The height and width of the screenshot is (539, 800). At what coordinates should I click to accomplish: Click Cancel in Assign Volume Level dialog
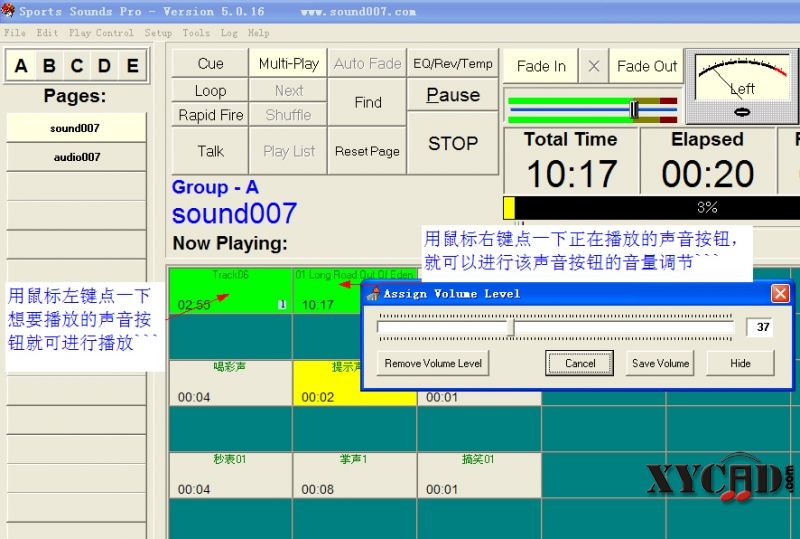pos(580,363)
